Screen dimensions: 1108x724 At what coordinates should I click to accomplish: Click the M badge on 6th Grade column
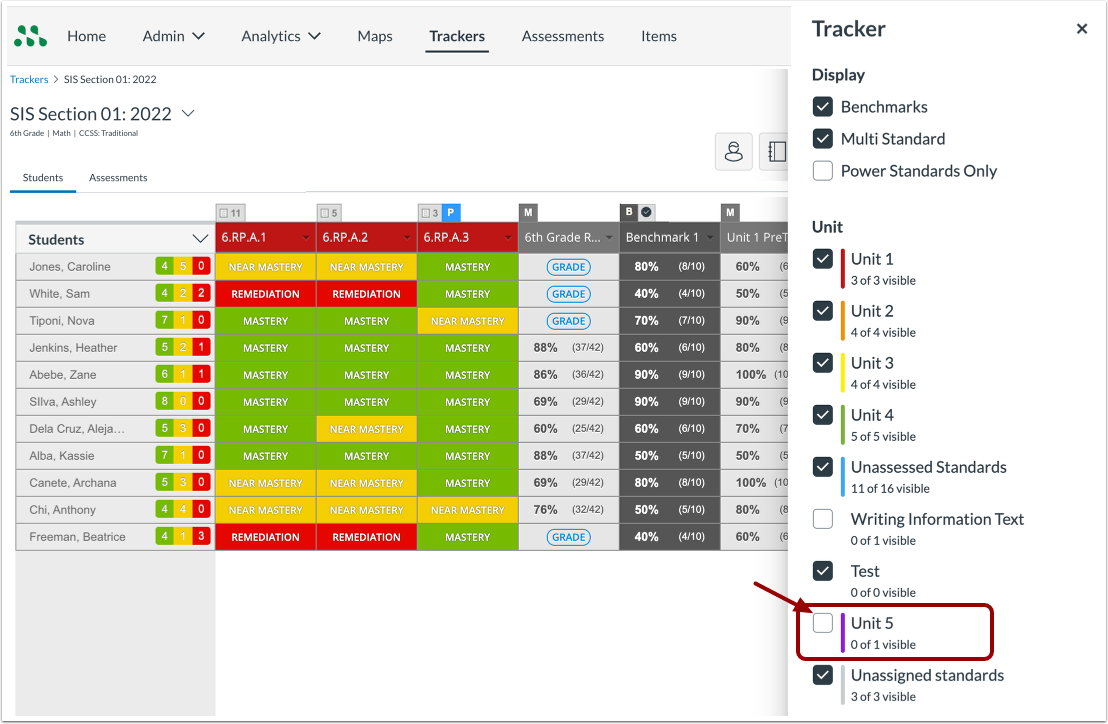(527, 212)
